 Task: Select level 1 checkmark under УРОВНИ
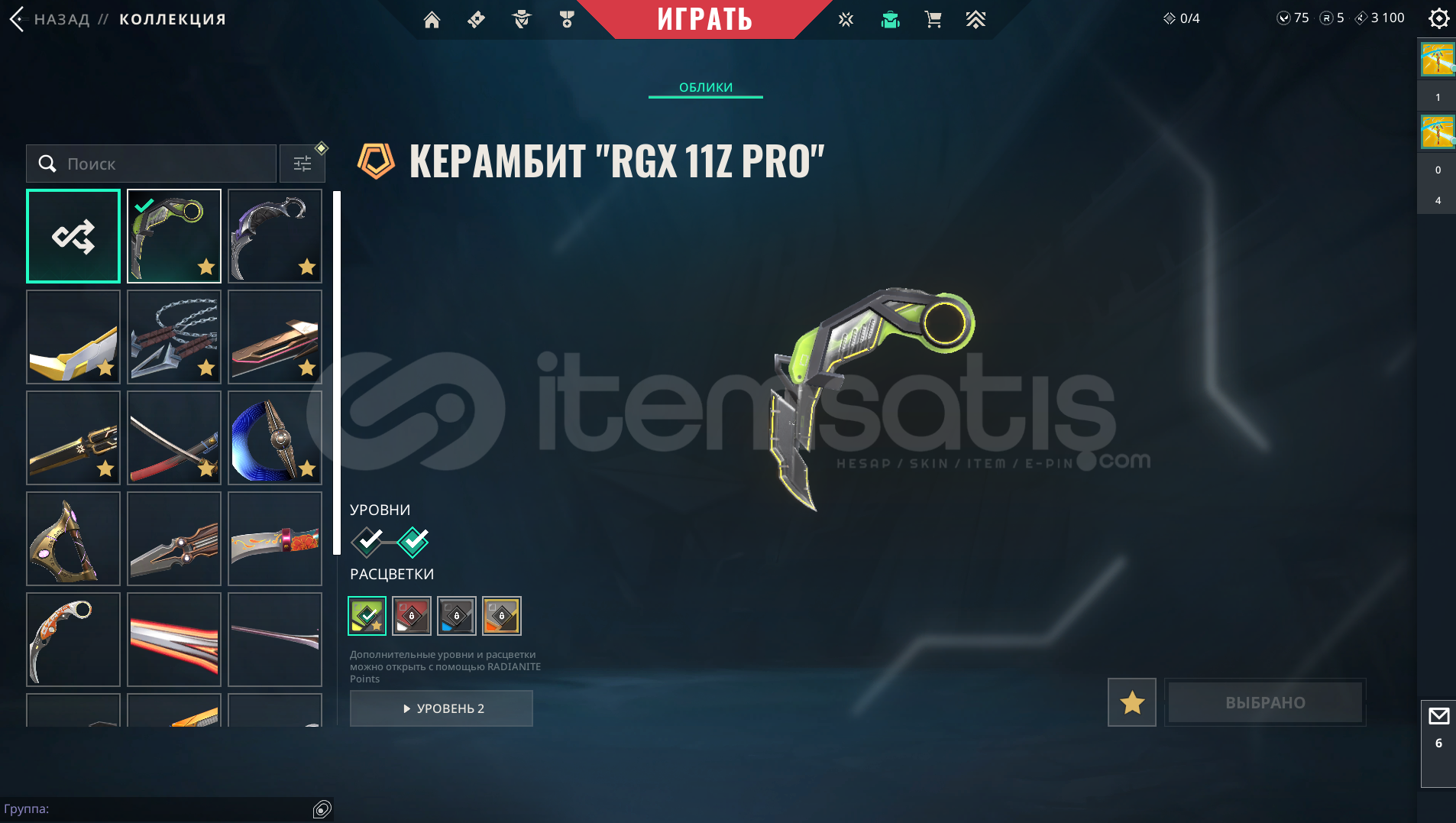[x=368, y=542]
